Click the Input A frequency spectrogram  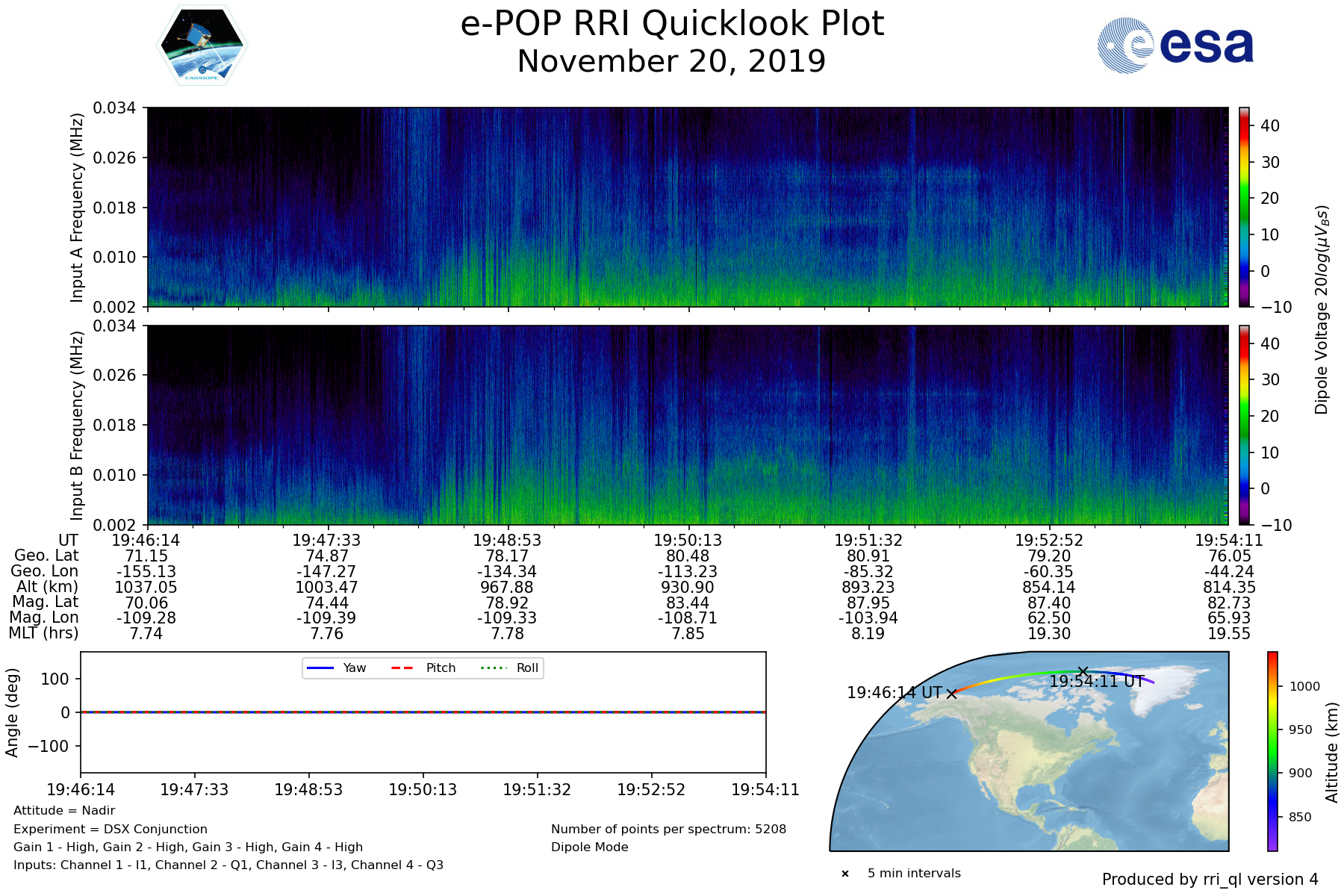687,207
